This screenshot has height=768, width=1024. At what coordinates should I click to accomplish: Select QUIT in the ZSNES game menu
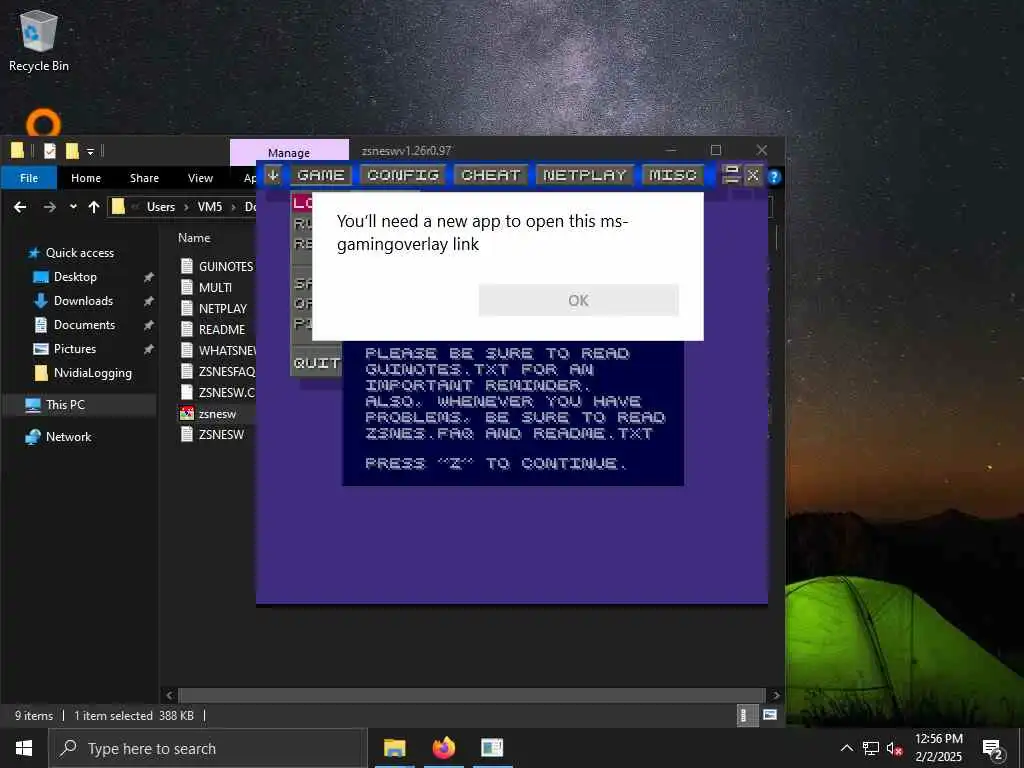(x=316, y=363)
